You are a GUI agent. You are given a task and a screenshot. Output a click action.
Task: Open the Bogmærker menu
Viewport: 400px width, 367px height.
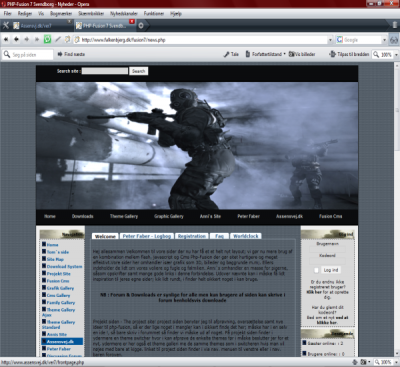tap(61, 14)
